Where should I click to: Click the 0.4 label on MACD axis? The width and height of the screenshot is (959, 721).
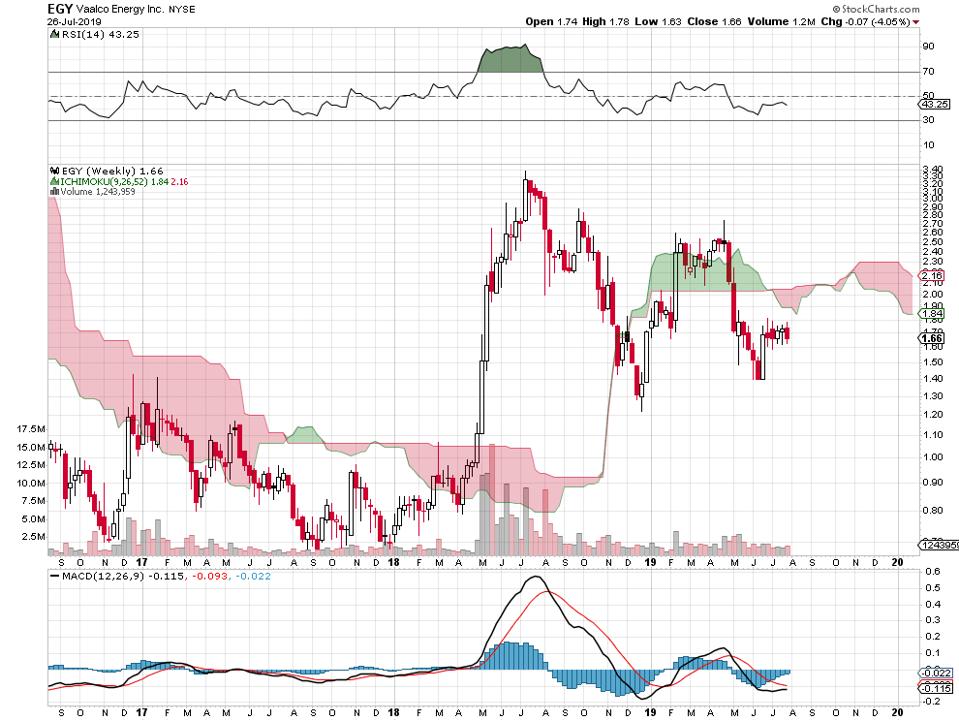pos(933,604)
